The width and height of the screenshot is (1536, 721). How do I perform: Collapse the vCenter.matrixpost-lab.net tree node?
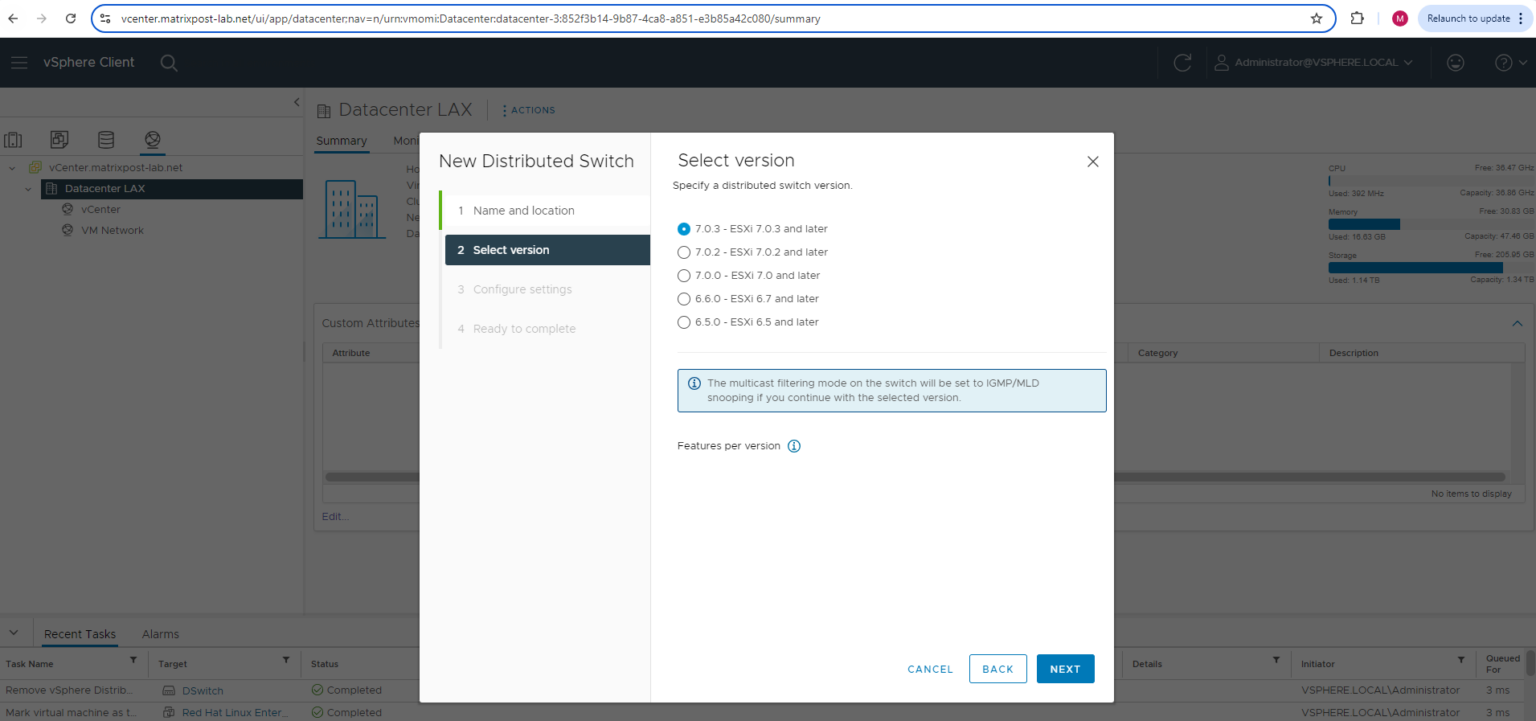coord(13,167)
